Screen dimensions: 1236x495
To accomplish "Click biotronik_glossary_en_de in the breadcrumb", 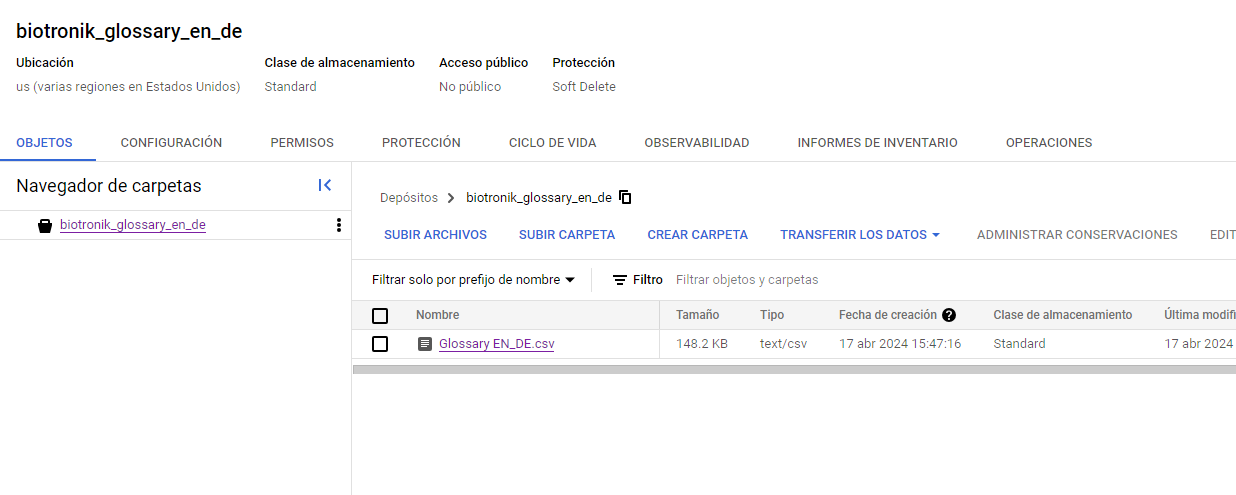I will pyautogui.click(x=539, y=198).
